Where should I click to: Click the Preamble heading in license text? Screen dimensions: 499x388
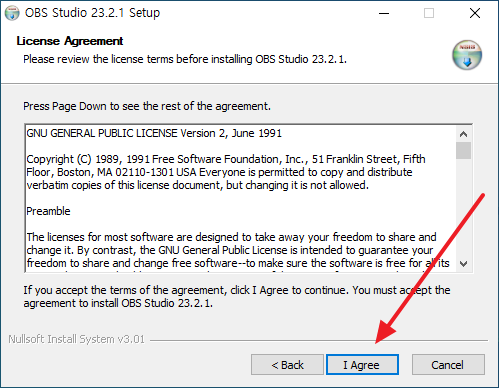tap(48, 211)
